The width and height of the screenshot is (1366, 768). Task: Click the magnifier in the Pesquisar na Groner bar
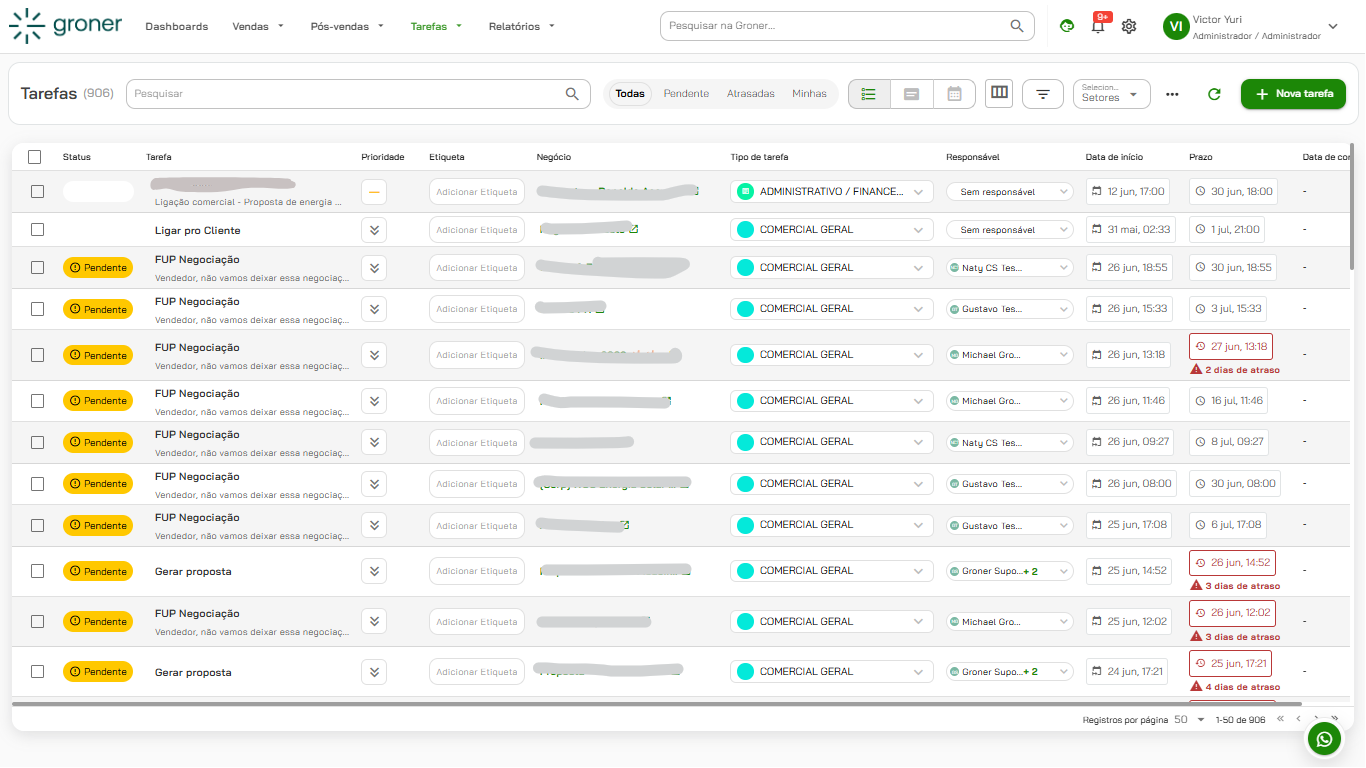1017,26
